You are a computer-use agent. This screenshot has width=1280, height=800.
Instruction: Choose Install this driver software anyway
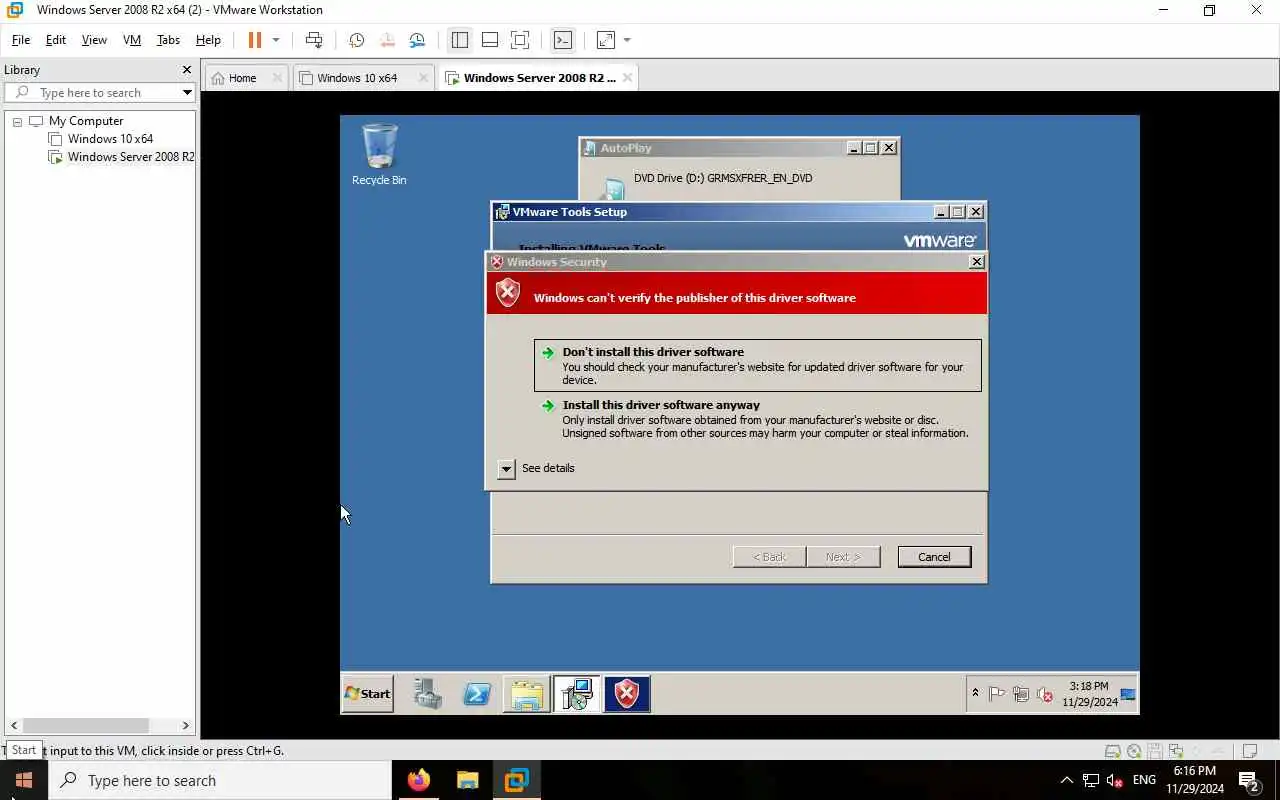pyautogui.click(x=757, y=419)
